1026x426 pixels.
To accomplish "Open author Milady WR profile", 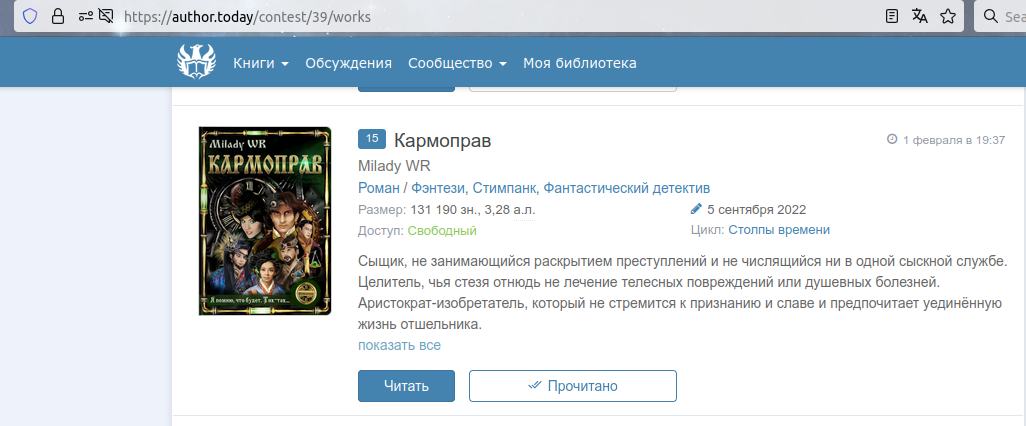I will click(395, 166).
